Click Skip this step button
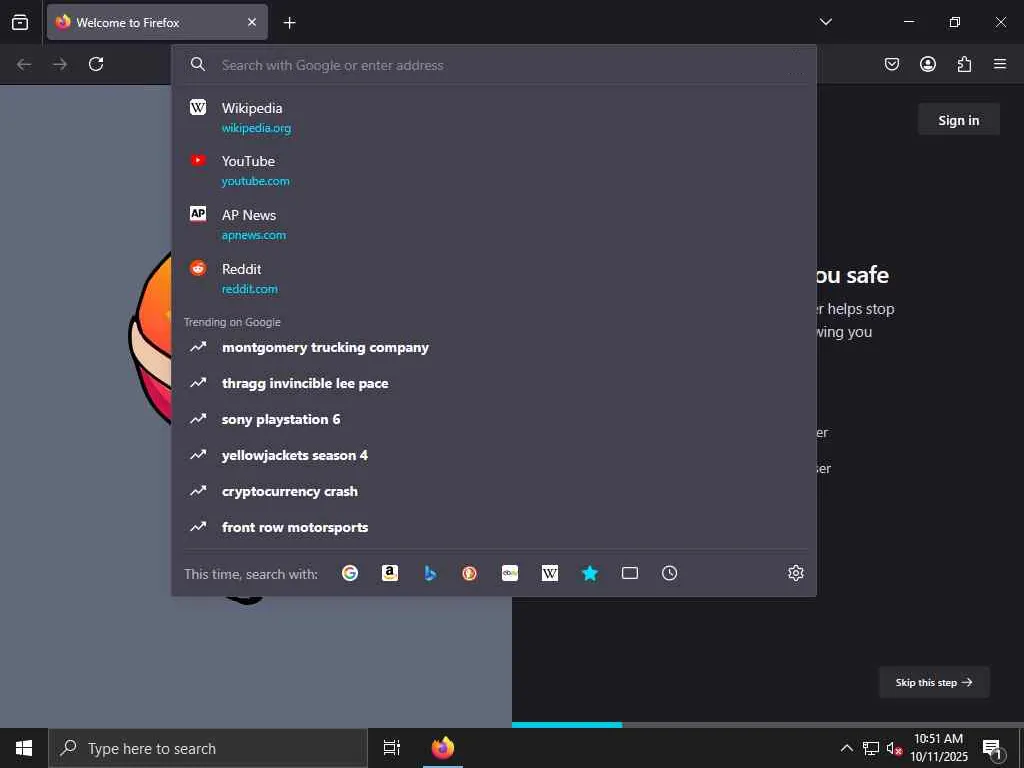 (934, 682)
